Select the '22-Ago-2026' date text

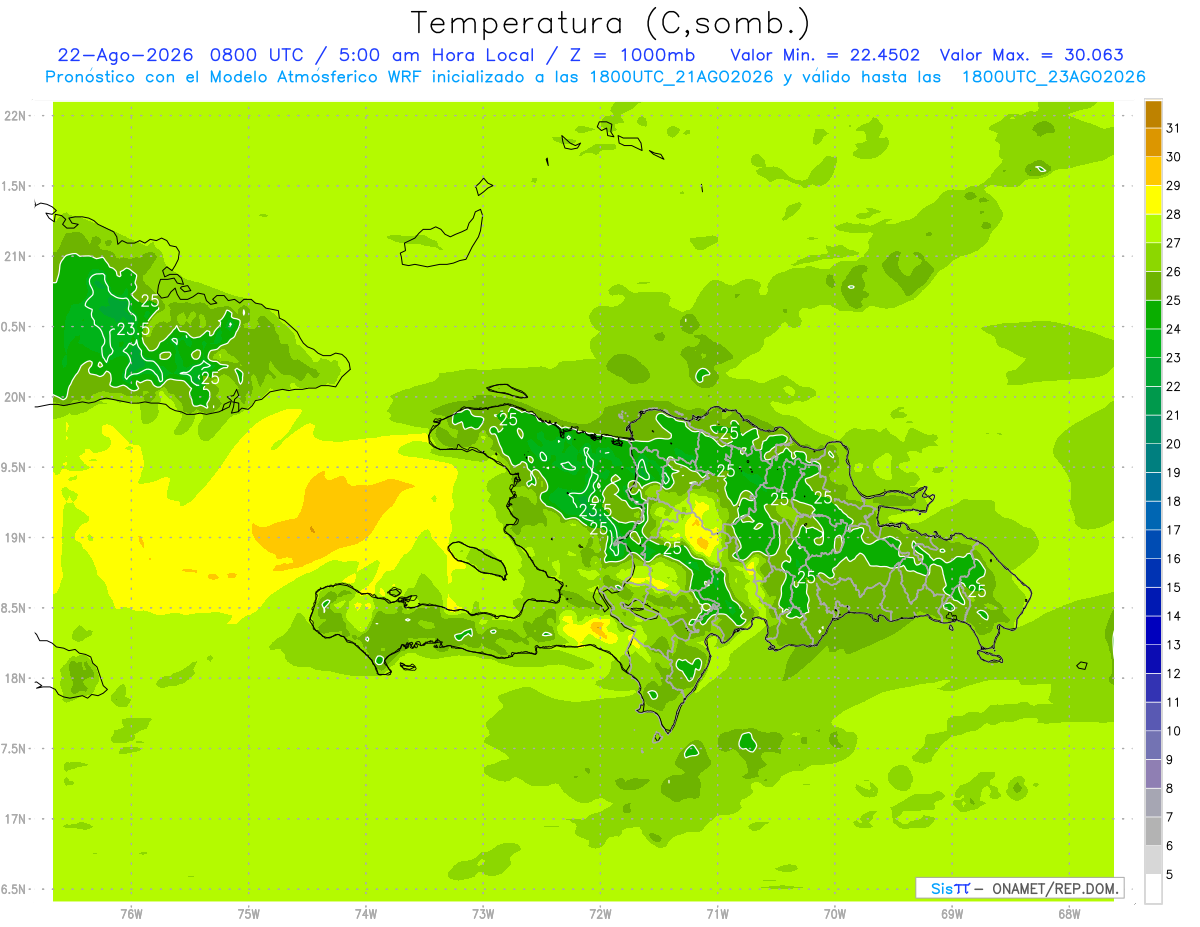pyautogui.click(x=125, y=55)
